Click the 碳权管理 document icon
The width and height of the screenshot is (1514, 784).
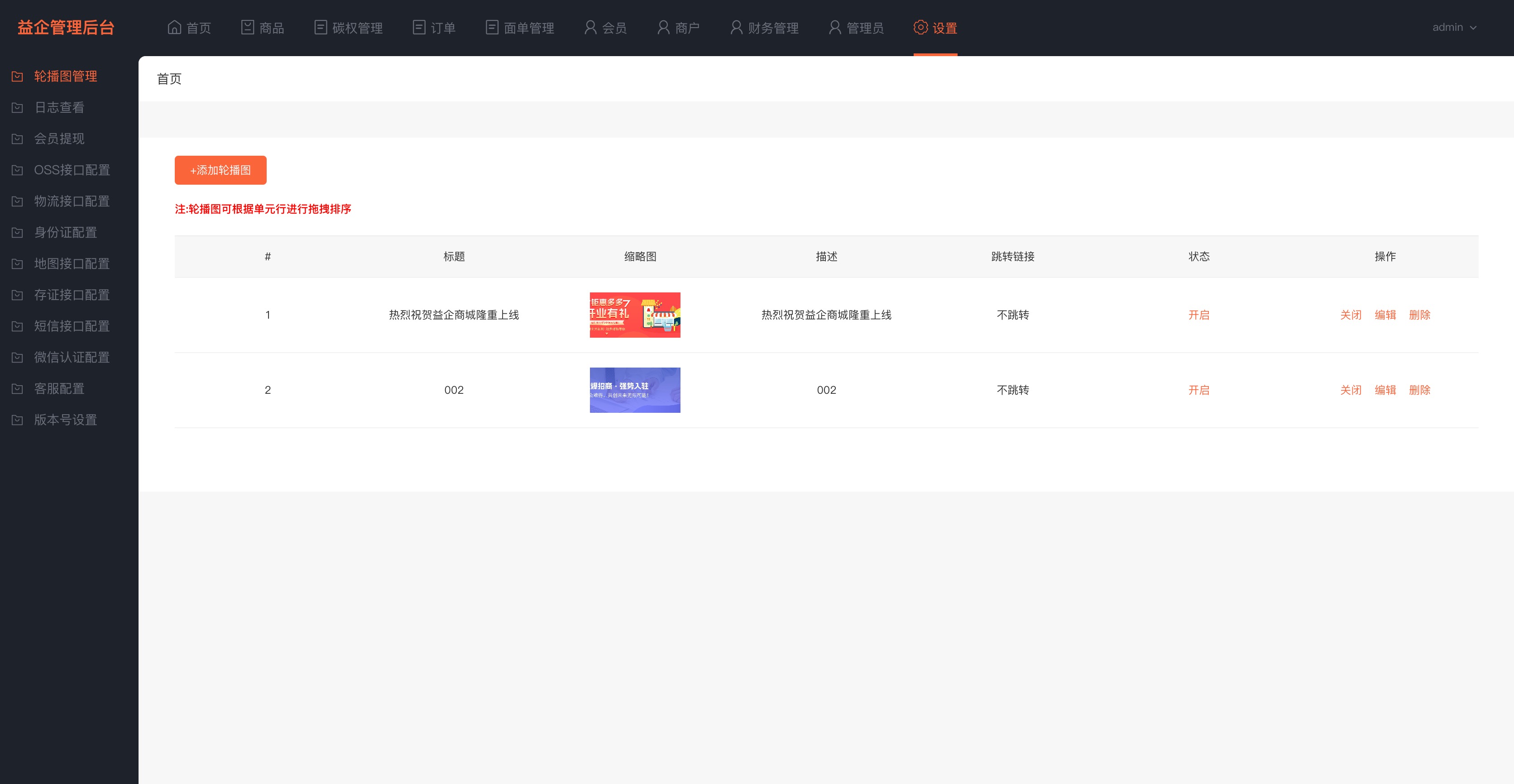pyautogui.click(x=320, y=28)
